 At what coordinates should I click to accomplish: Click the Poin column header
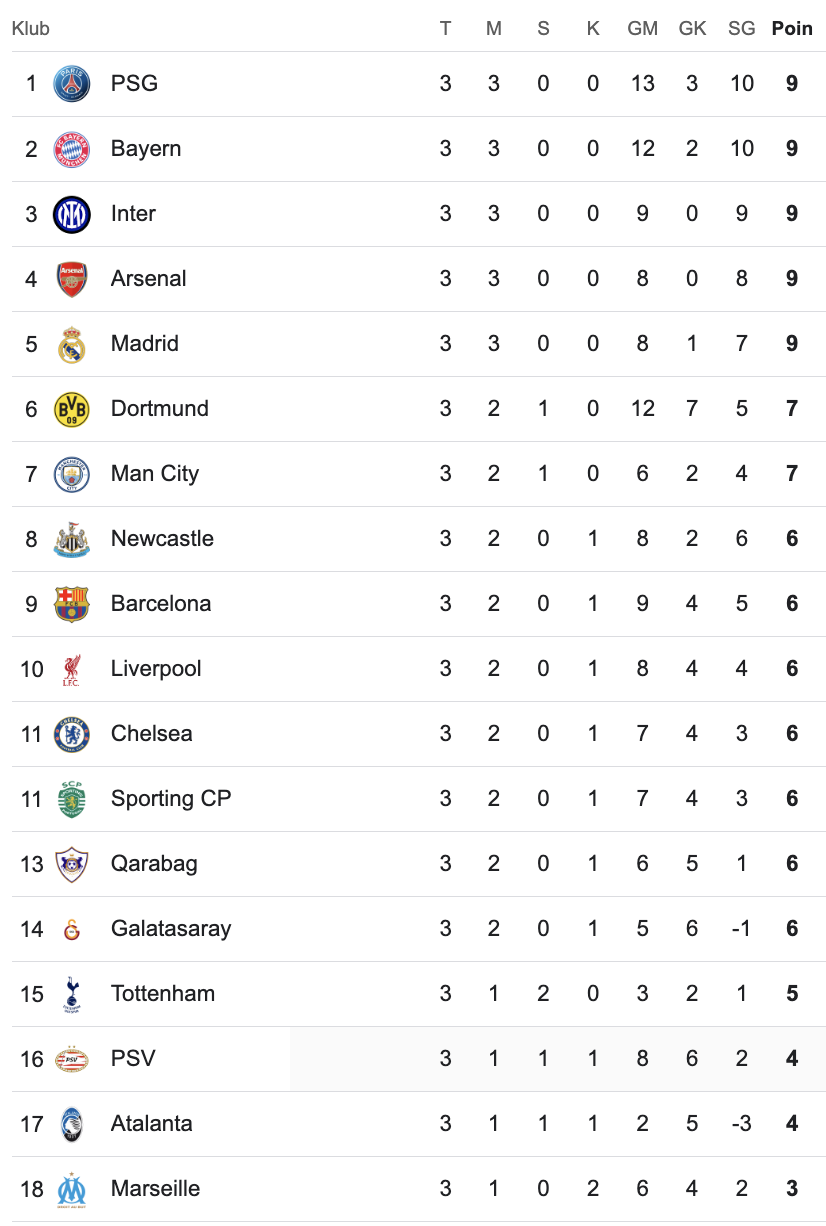point(792,29)
